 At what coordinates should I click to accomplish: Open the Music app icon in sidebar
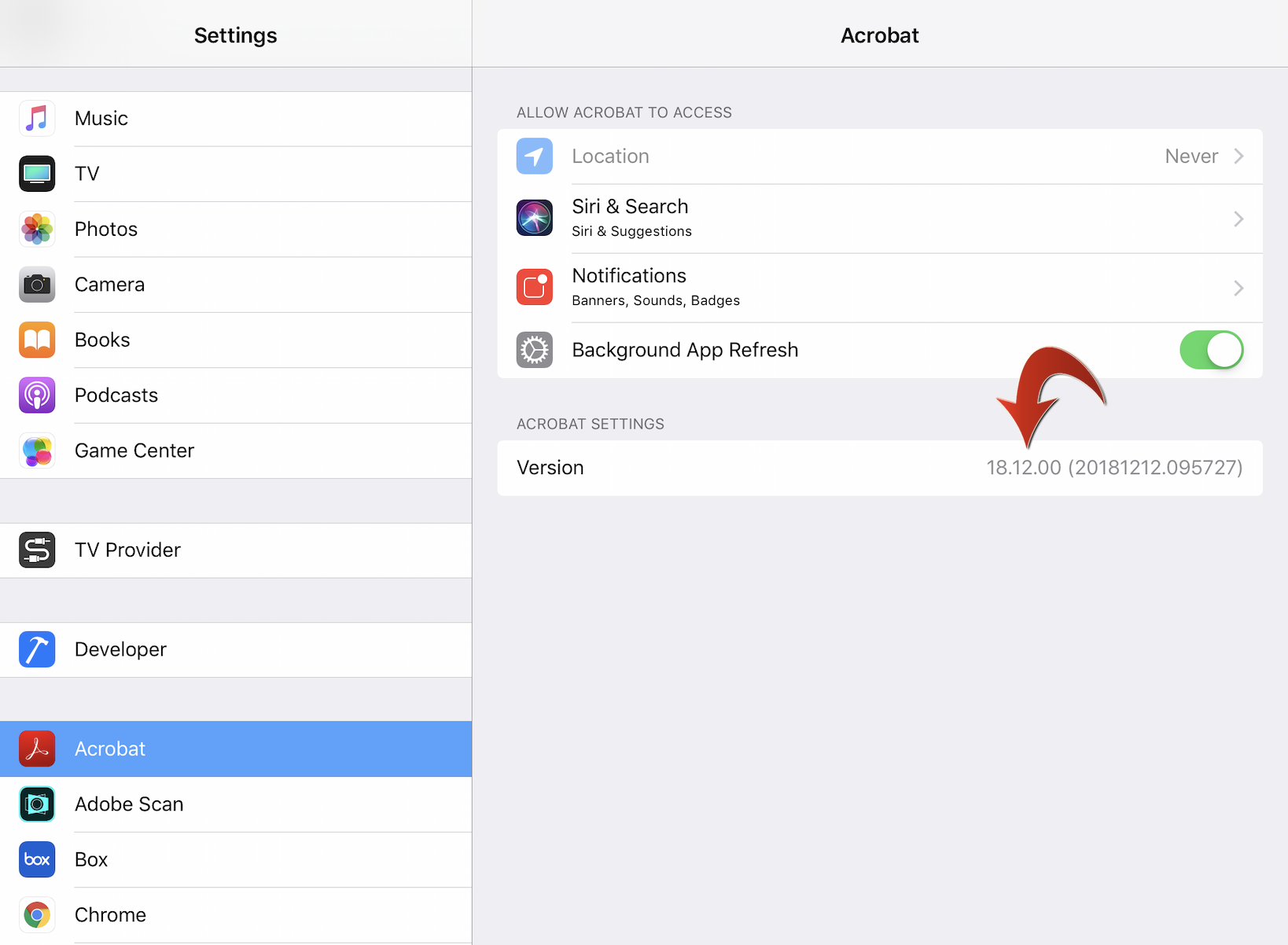click(x=37, y=119)
